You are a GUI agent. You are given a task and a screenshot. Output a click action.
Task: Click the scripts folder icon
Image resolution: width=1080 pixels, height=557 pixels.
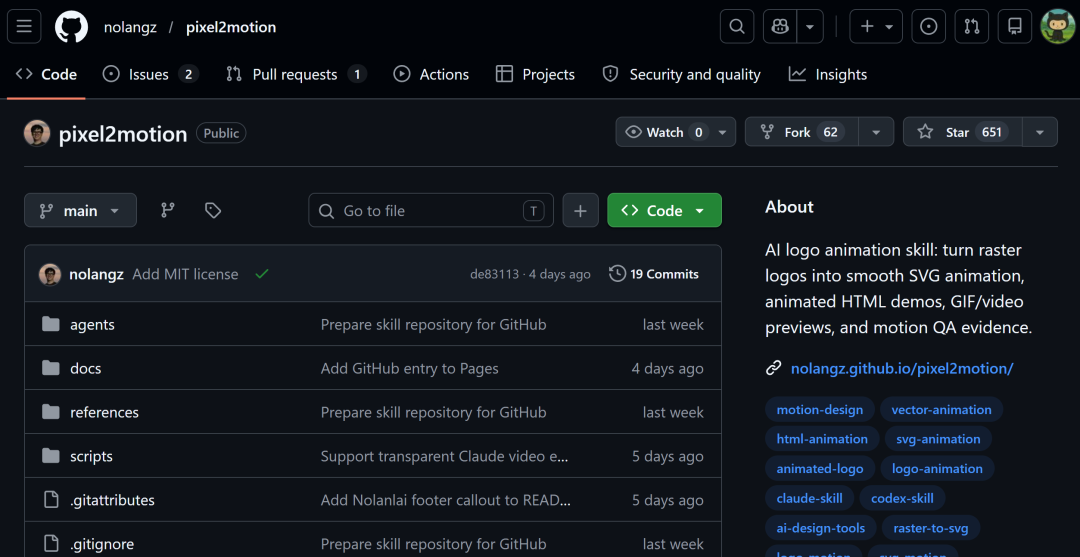(50, 456)
